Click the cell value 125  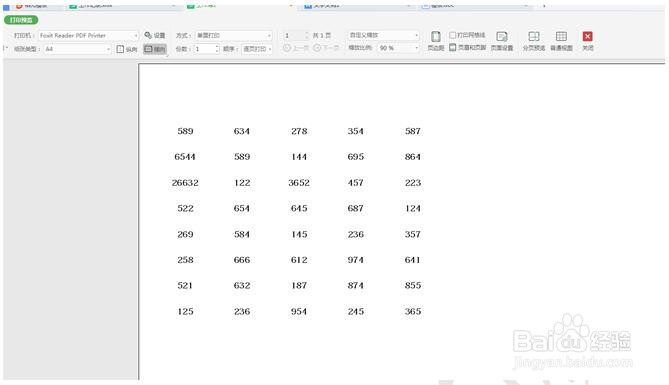tap(185, 312)
